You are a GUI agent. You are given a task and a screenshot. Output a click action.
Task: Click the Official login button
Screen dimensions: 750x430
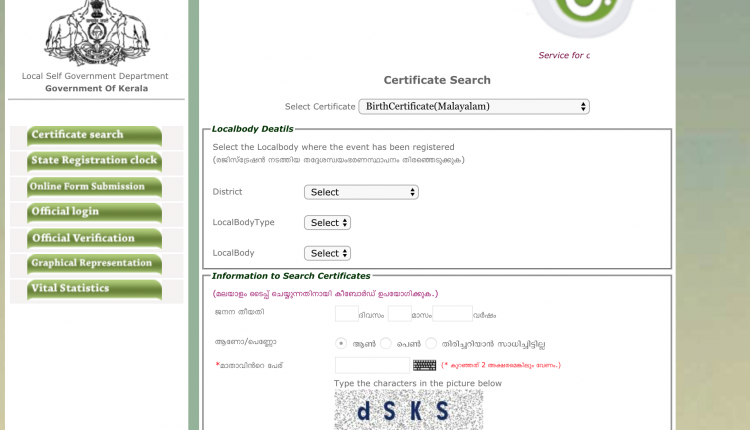tap(95, 212)
